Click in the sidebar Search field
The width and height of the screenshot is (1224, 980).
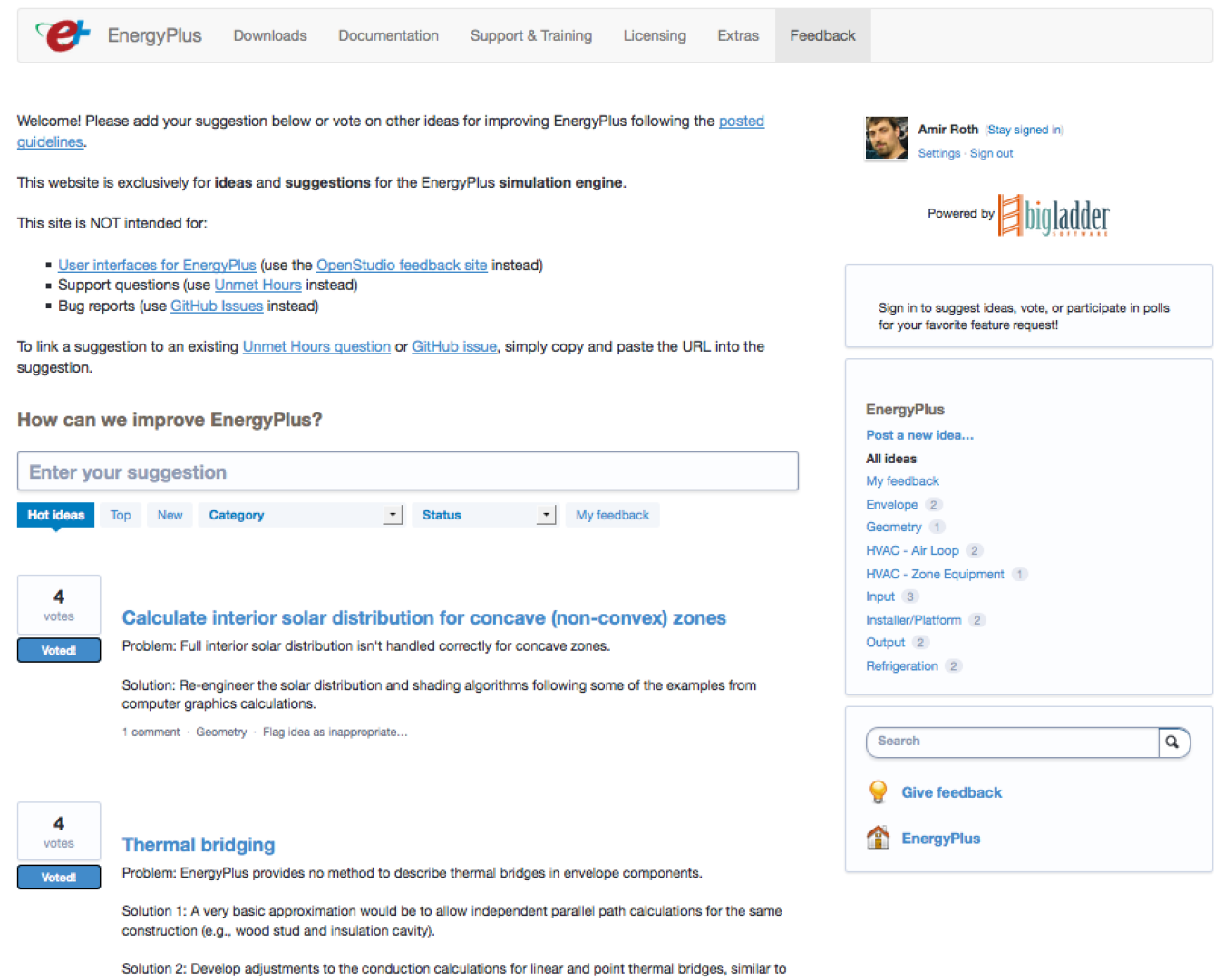[1012, 742]
